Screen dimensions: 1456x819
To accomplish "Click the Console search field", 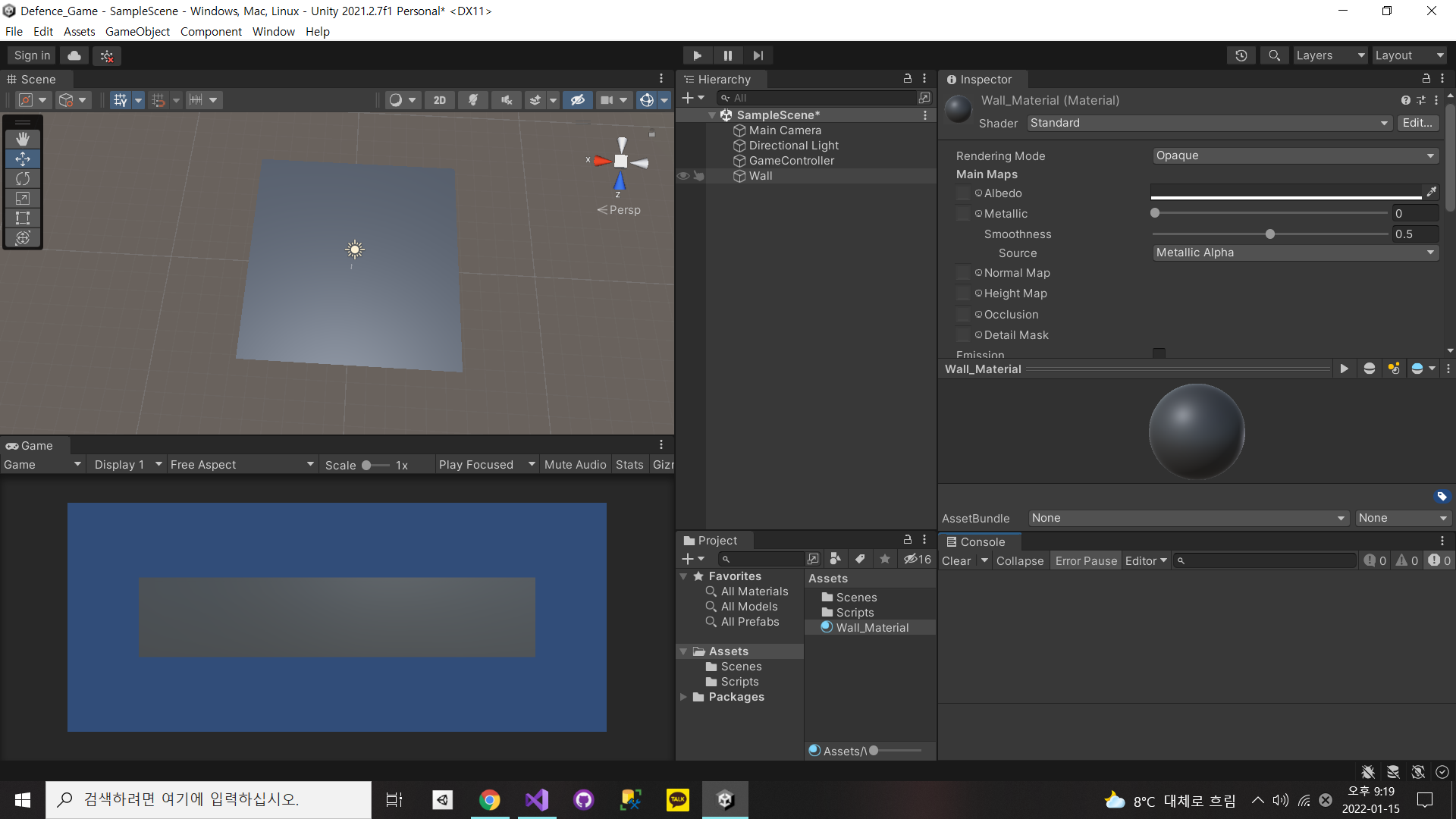I will coord(1265,561).
